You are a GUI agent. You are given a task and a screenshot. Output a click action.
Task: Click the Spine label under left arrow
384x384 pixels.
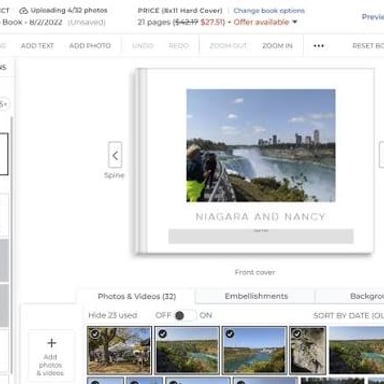[114, 175]
